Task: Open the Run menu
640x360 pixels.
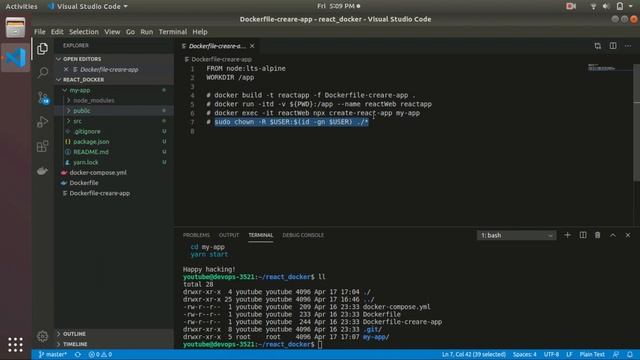Action: [147, 32]
